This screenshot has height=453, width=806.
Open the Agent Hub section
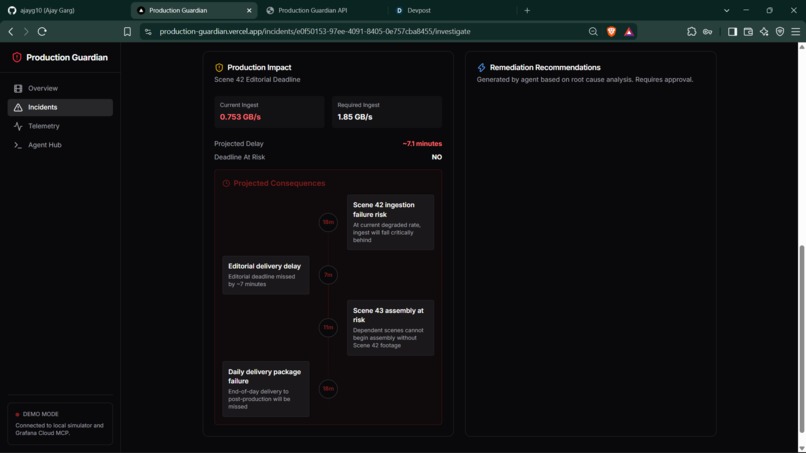pyautogui.click(x=60, y=145)
